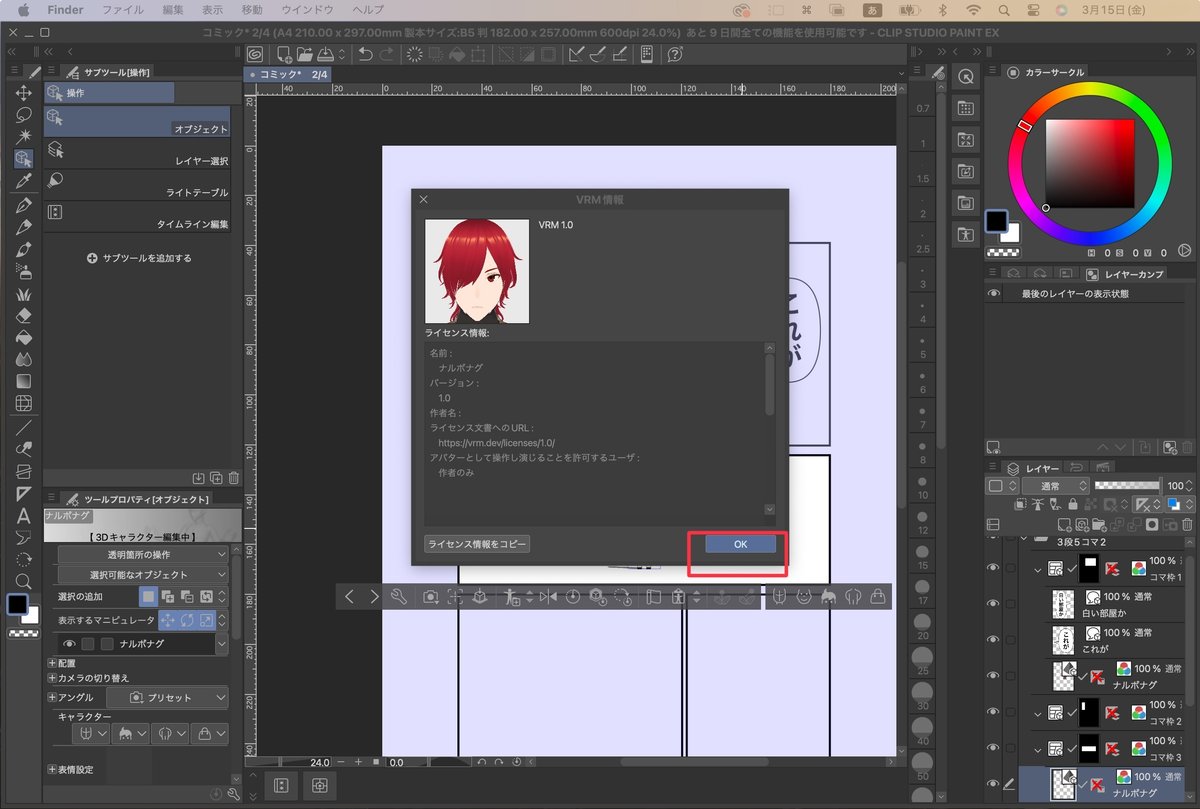Toggle visibility of the これが layer
1200x809 pixels.
[x=993, y=639]
